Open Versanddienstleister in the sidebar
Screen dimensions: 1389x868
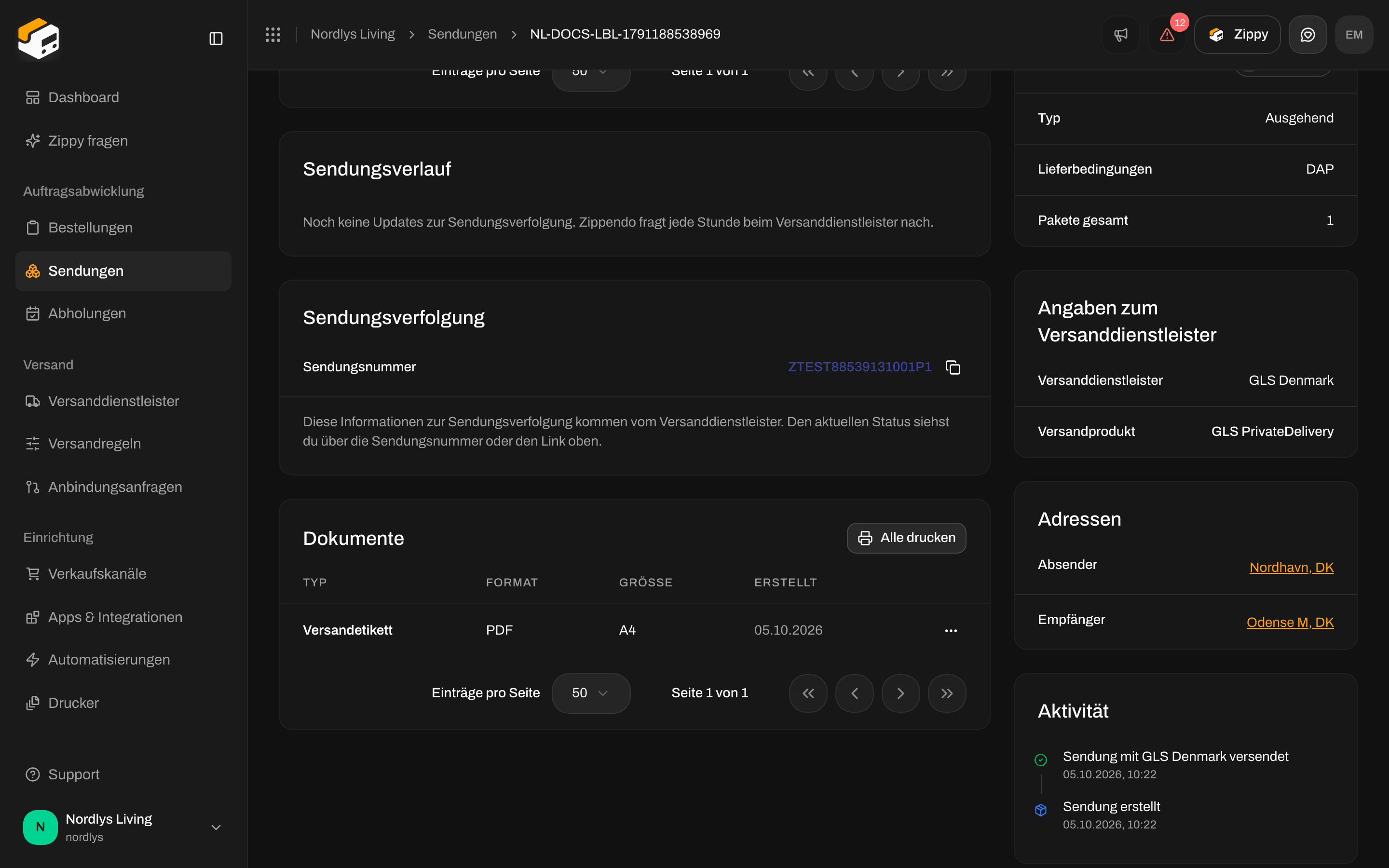[x=123, y=401]
